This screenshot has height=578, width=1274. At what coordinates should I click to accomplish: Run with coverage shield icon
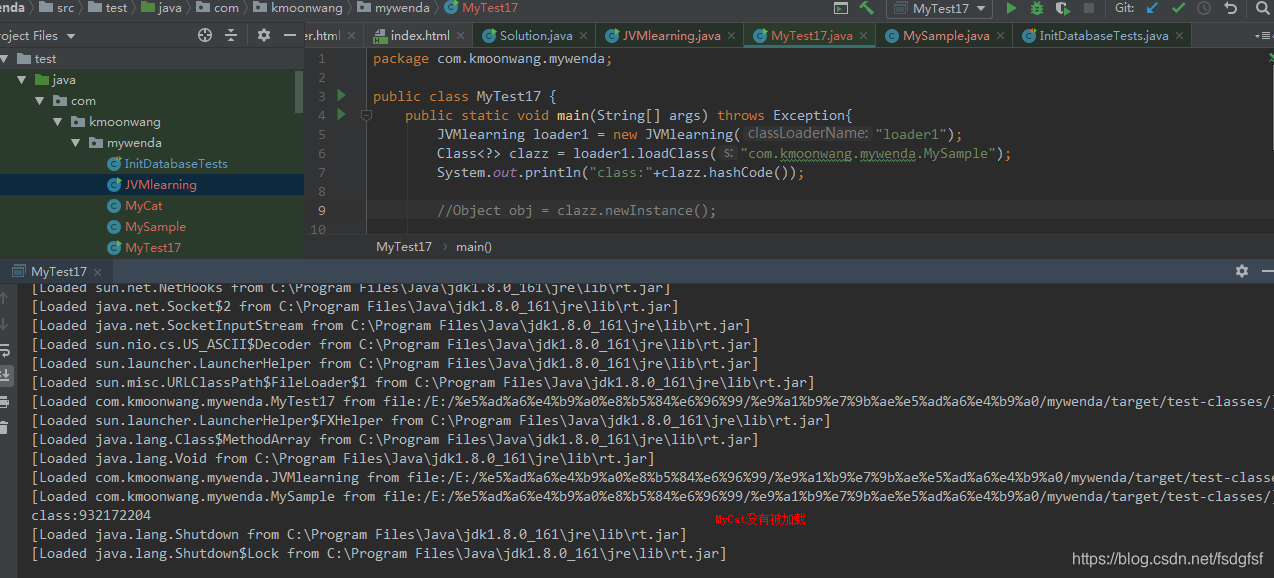click(x=1063, y=8)
